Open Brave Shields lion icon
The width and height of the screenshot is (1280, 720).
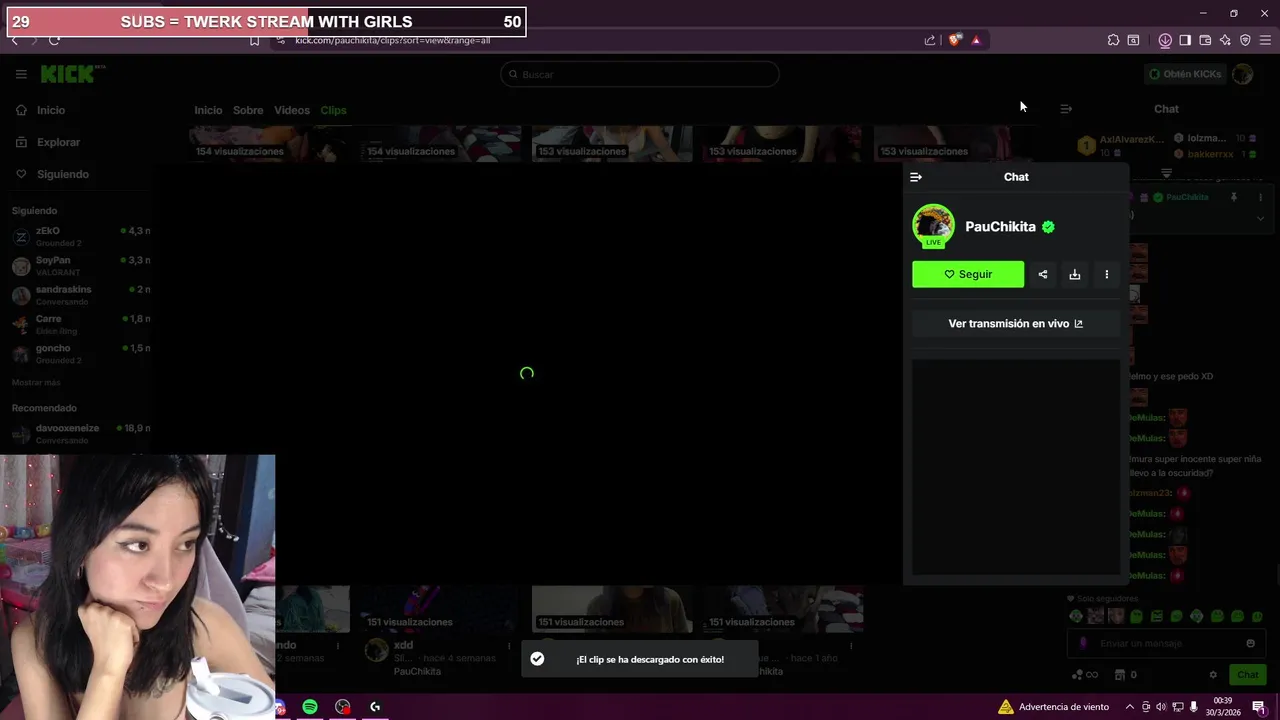[x=955, y=40]
